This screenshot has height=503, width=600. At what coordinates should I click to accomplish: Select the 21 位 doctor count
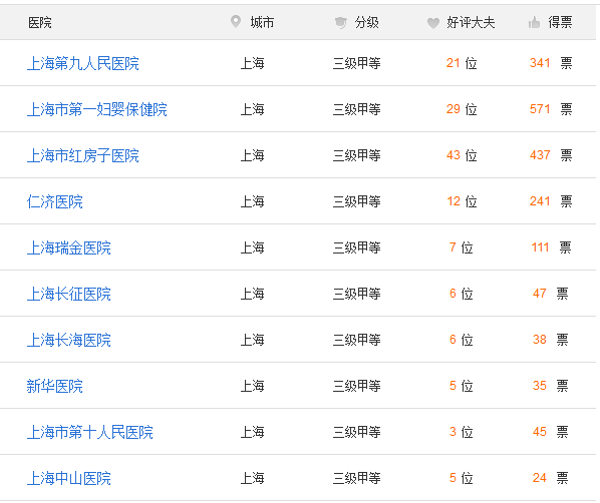461,63
